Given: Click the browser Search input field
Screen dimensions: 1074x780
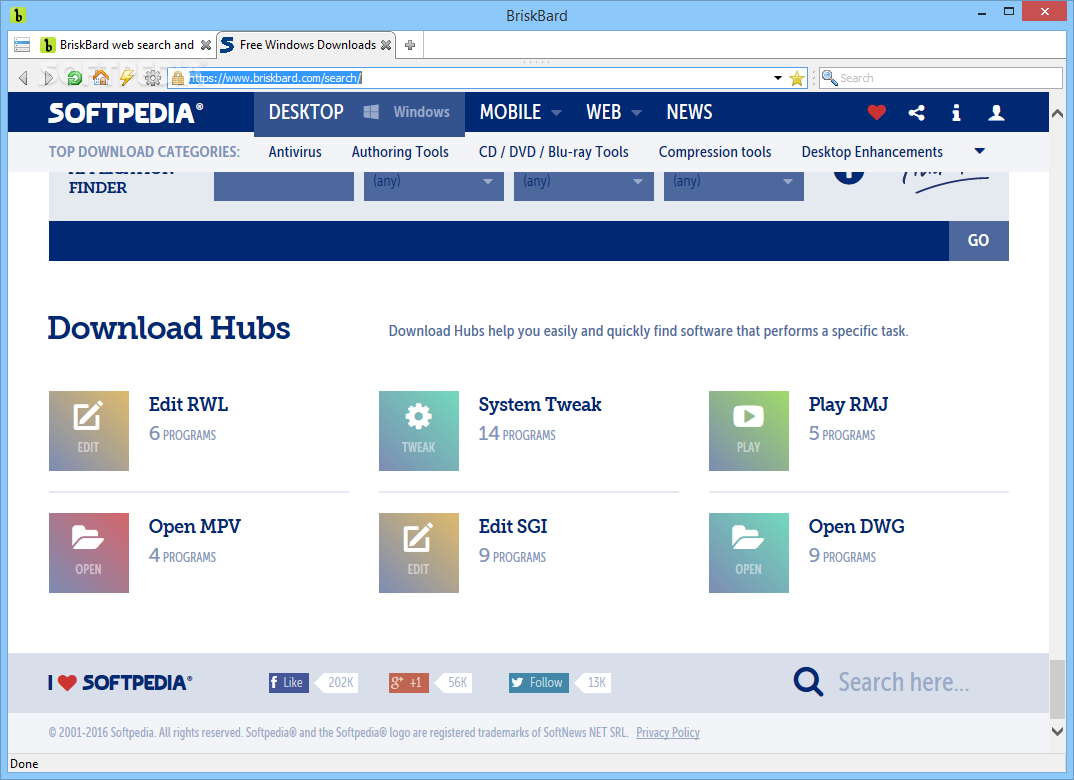Looking at the screenshot, I should [x=942, y=78].
